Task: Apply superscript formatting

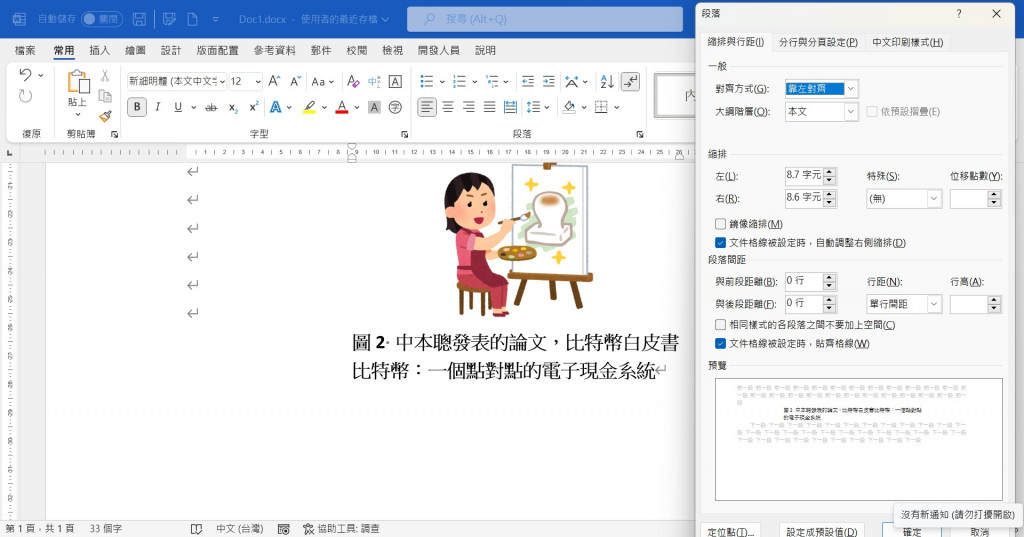Action: [x=254, y=107]
